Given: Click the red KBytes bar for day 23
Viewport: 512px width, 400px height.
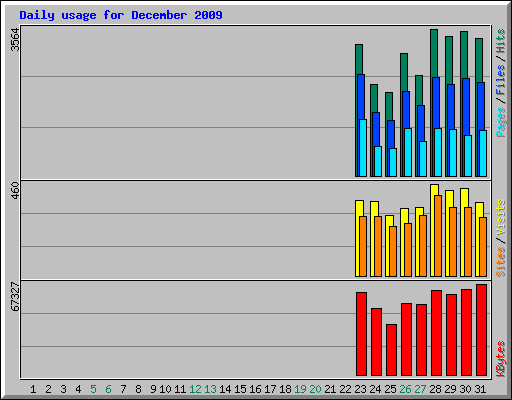Looking at the screenshot, I should tap(361, 334).
